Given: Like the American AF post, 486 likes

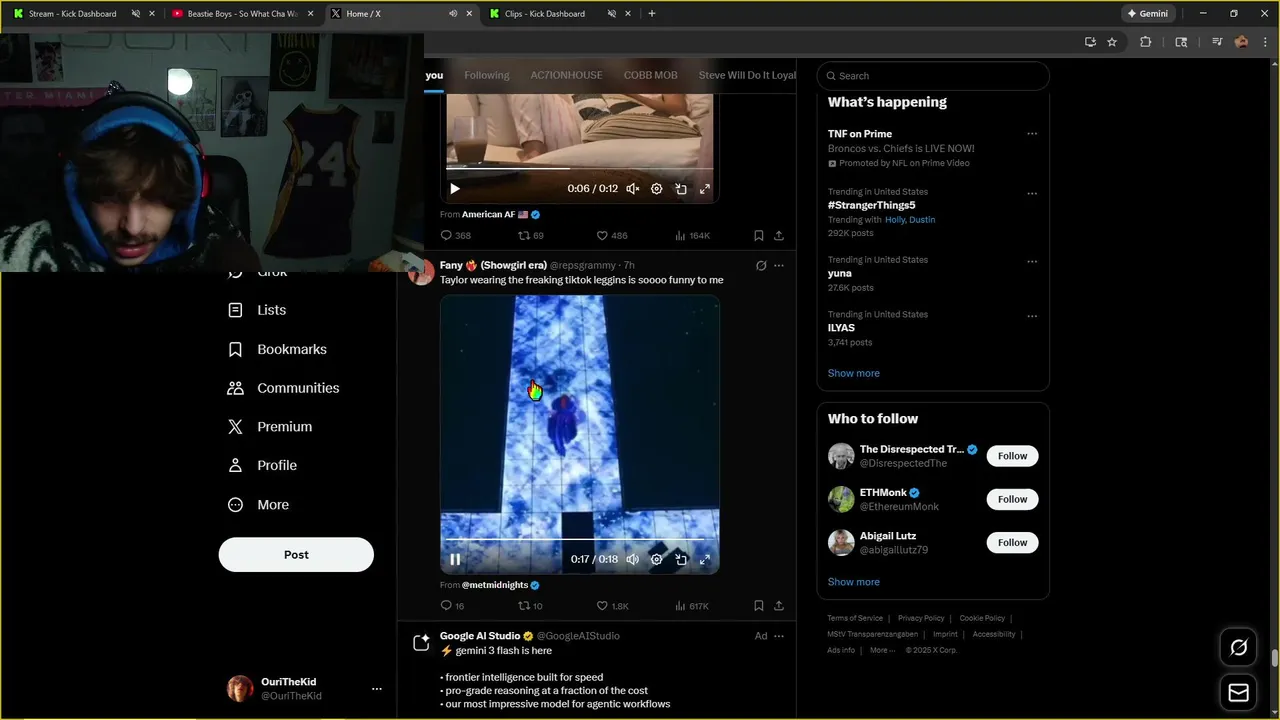Looking at the screenshot, I should coord(611,236).
